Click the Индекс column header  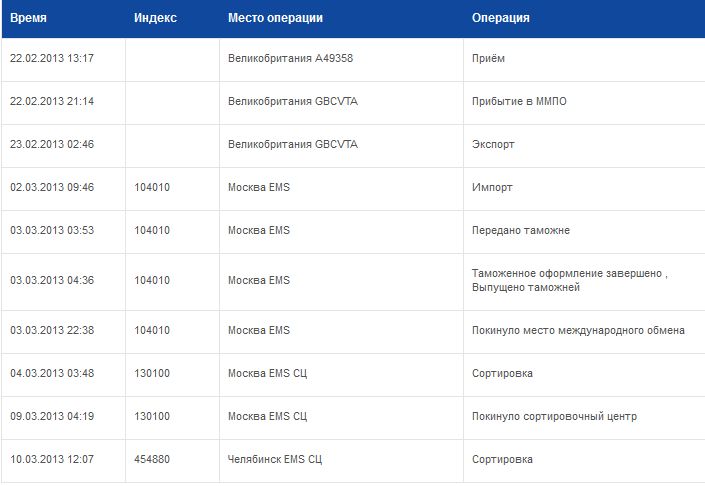(x=155, y=18)
